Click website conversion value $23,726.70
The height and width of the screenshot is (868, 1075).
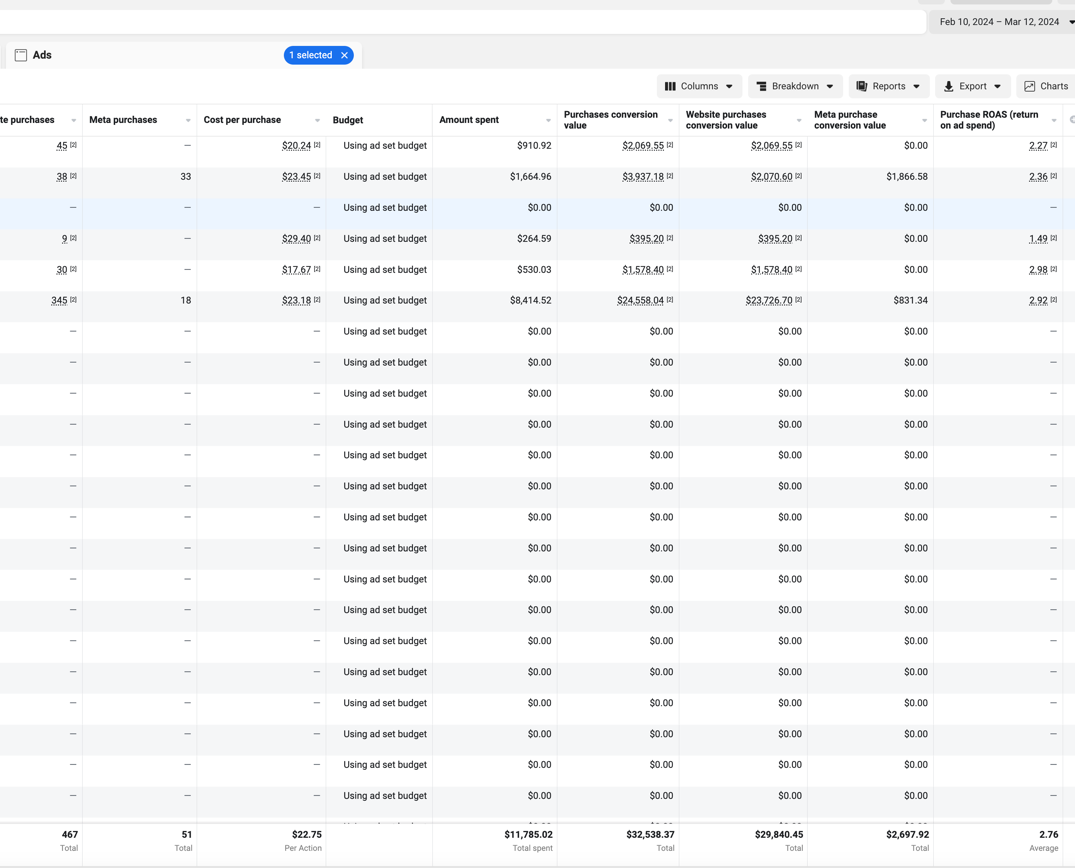[769, 300]
